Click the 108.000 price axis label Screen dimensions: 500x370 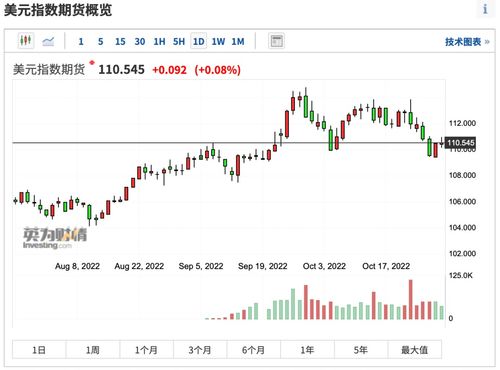(x=462, y=175)
